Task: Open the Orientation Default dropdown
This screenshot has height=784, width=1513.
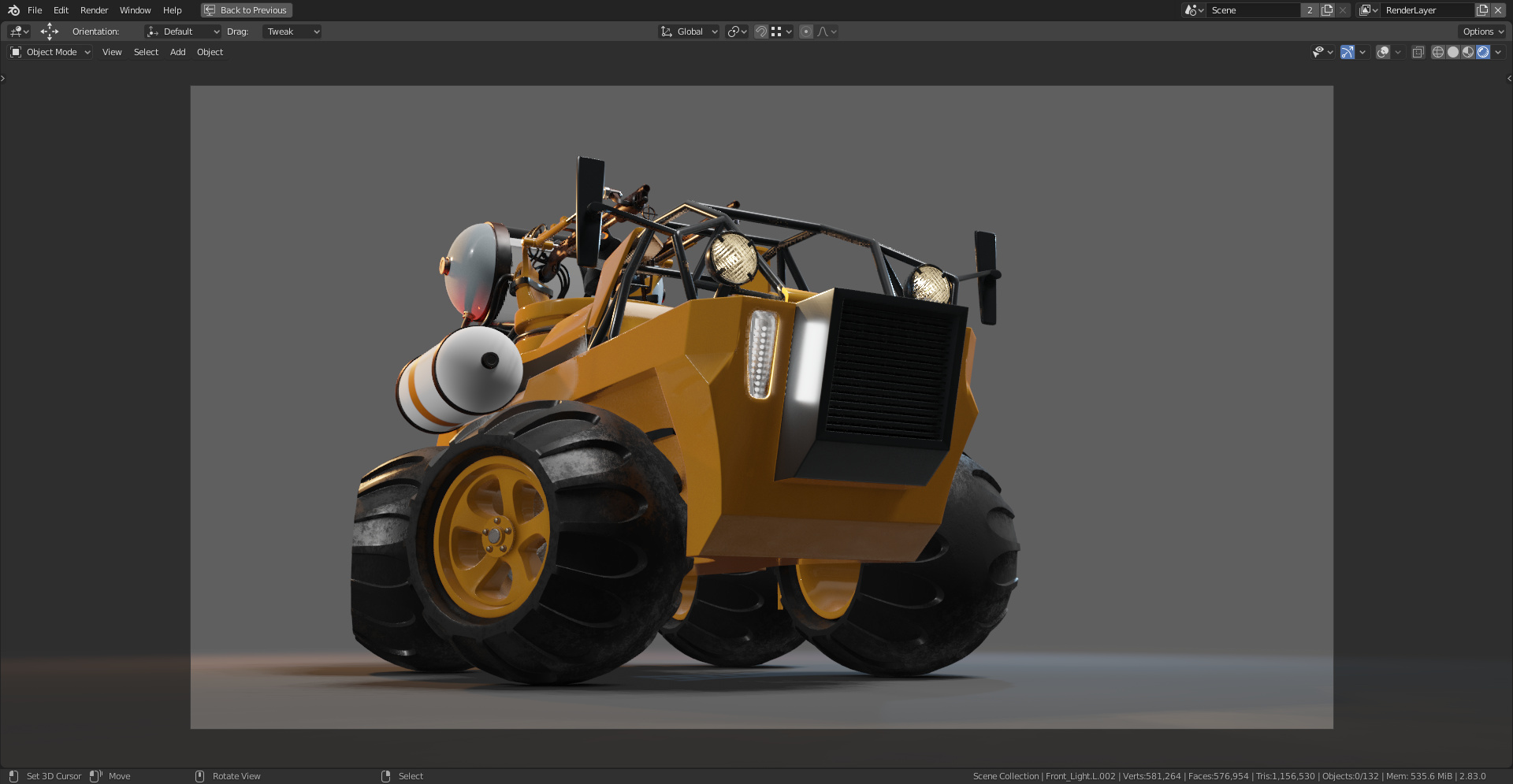Action: point(183,32)
